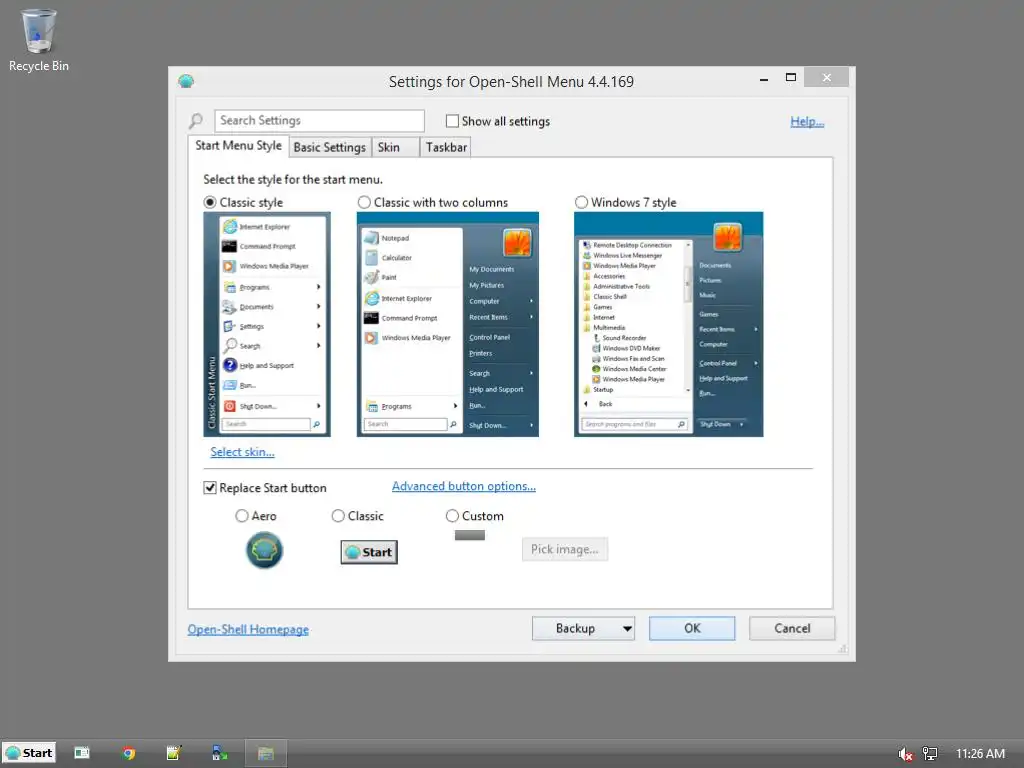Click the window resize grip corner
The width and height of the screenshot is (1024, 768).
pos(842,648)
